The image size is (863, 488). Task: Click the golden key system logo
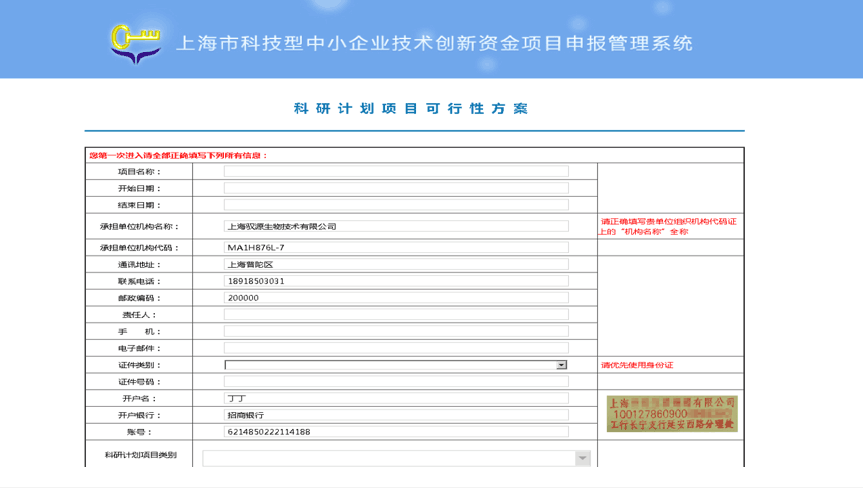pyautogui.click(x=136, y=44)
